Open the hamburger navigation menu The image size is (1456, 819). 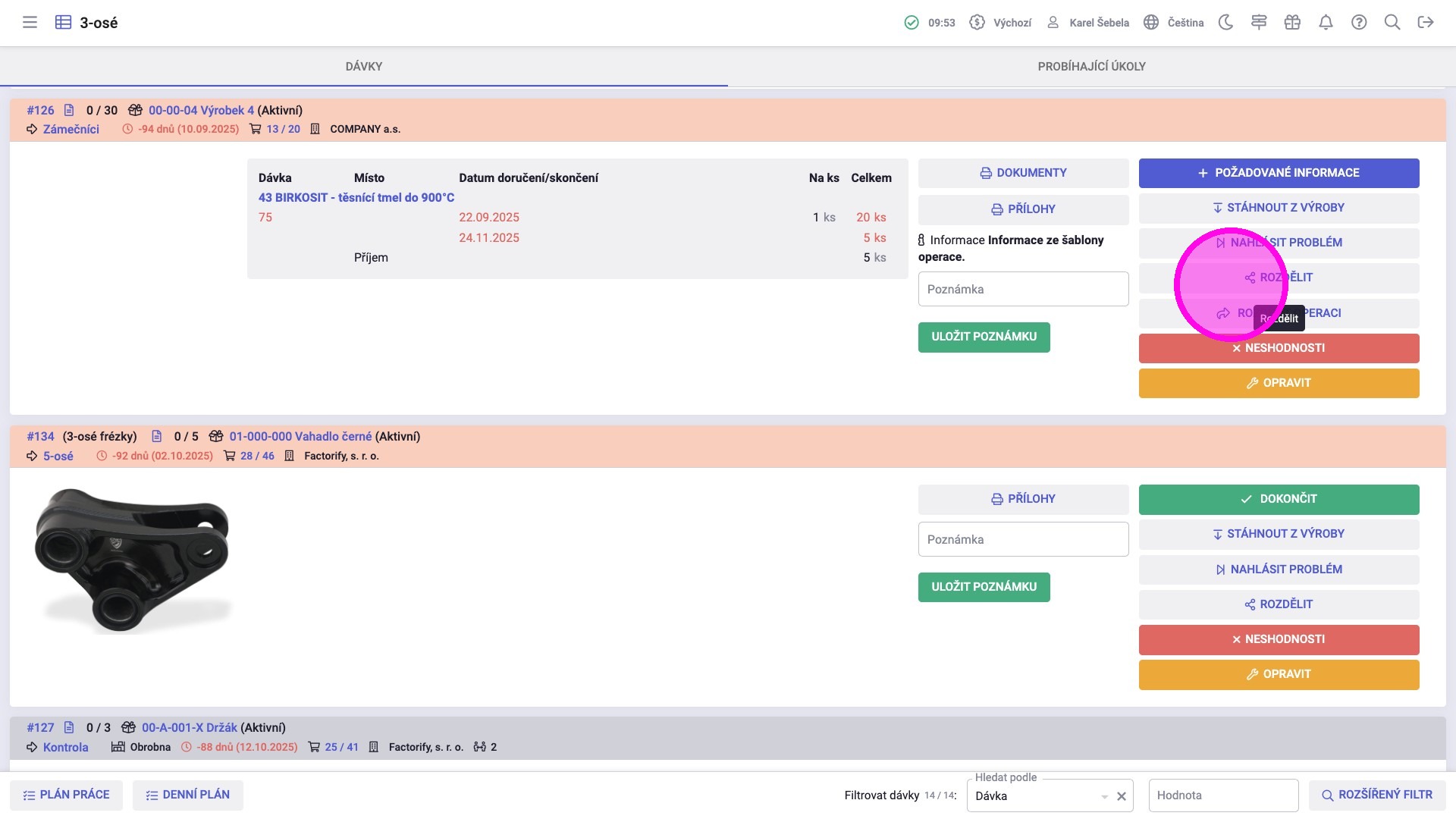(x=30, y=23)
